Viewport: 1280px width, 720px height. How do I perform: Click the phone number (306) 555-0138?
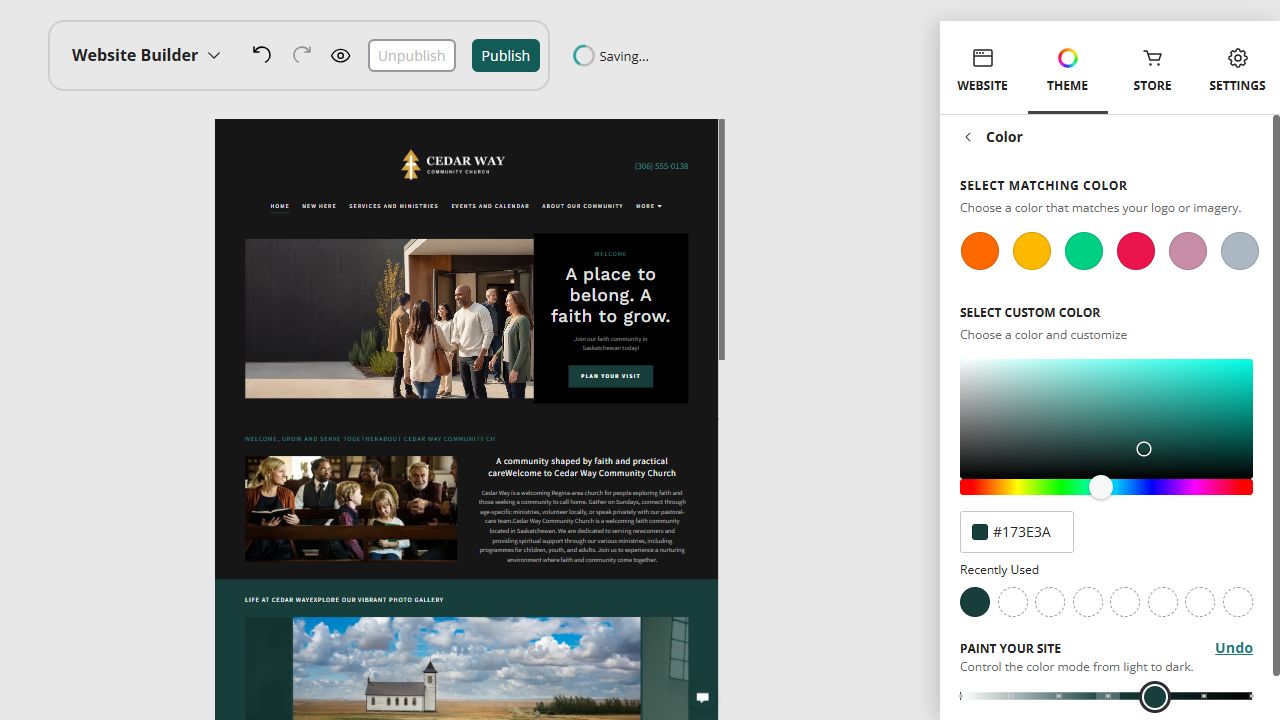pyautogui.click(x=661, y=166)
